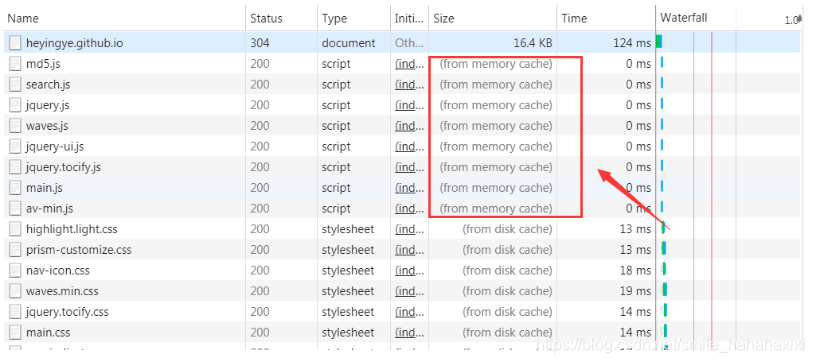This screenshot has height=363, width=814.
Task: Sort requests by the Name column header
Action: [124, 18]
